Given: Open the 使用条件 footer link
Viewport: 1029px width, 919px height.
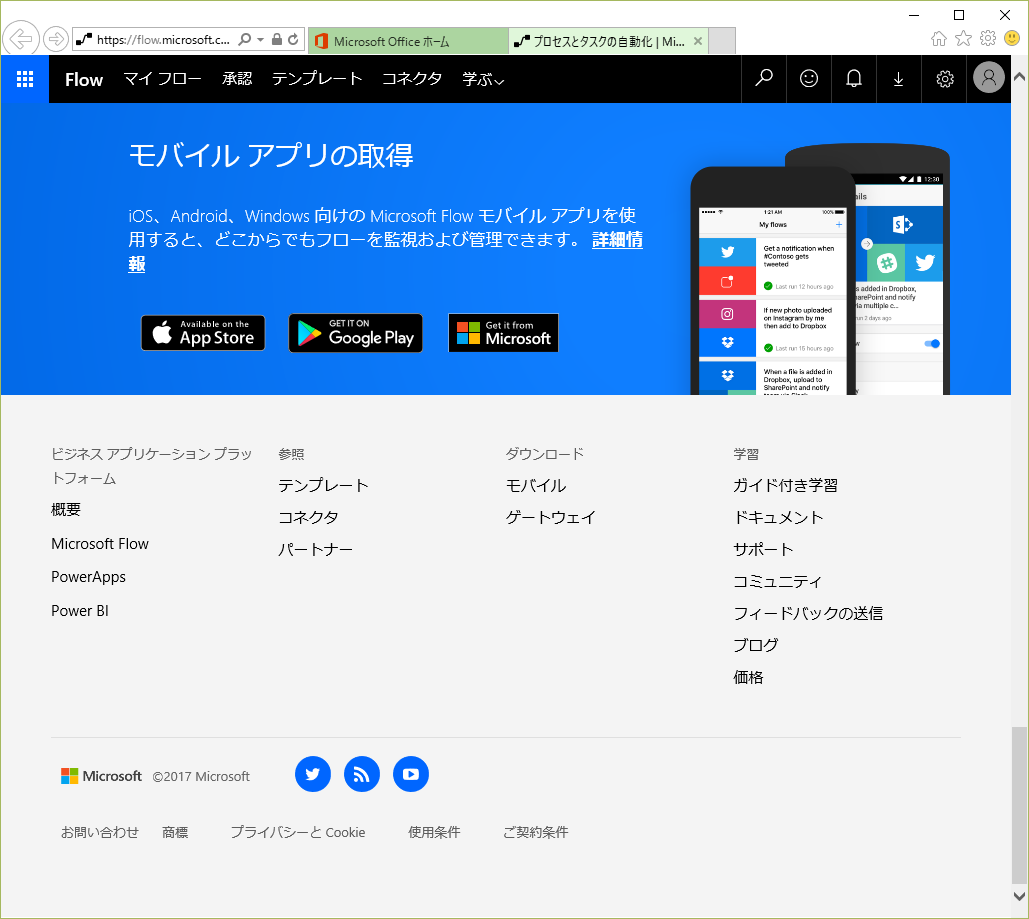Looking at the screenshot, I should click(434, 832).
